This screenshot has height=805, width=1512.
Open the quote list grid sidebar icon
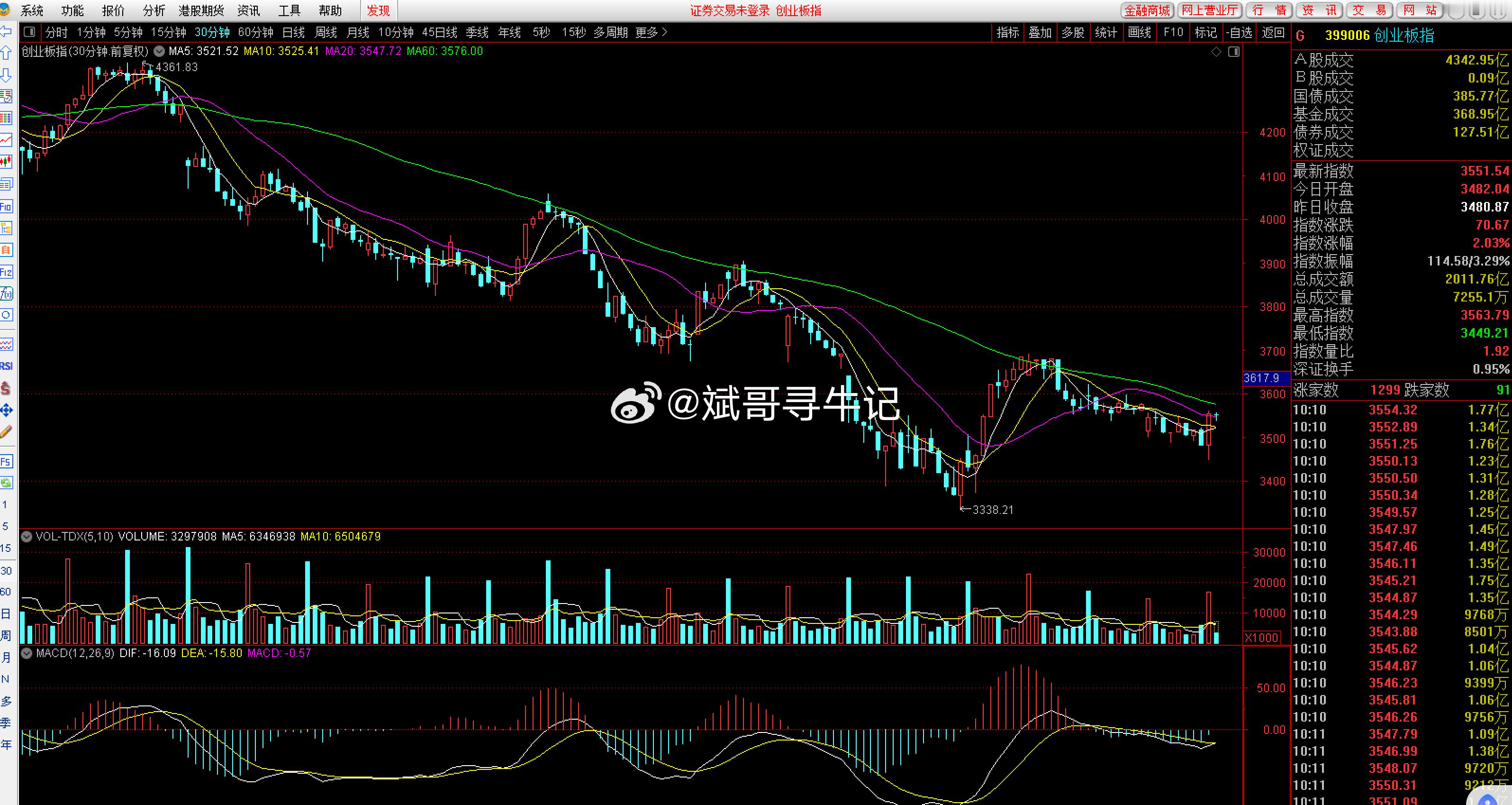point(6,118)
